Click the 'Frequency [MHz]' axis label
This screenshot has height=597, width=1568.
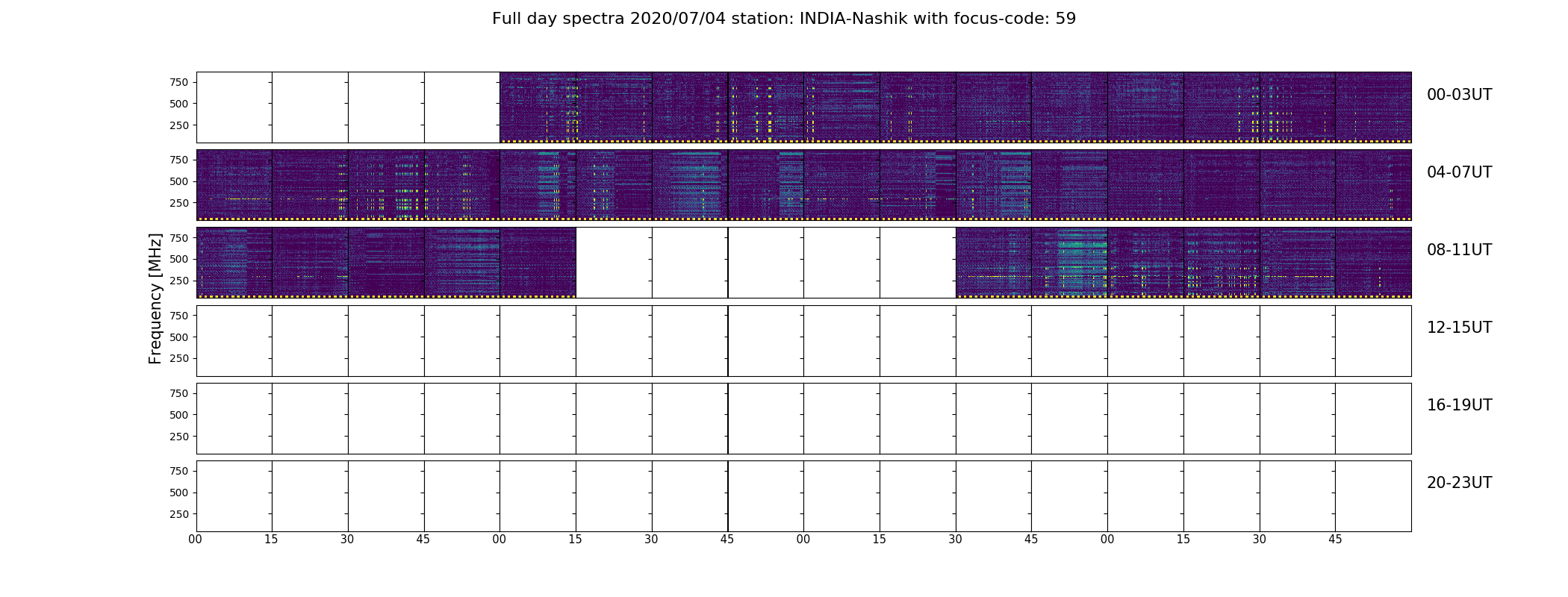(155, 298)
